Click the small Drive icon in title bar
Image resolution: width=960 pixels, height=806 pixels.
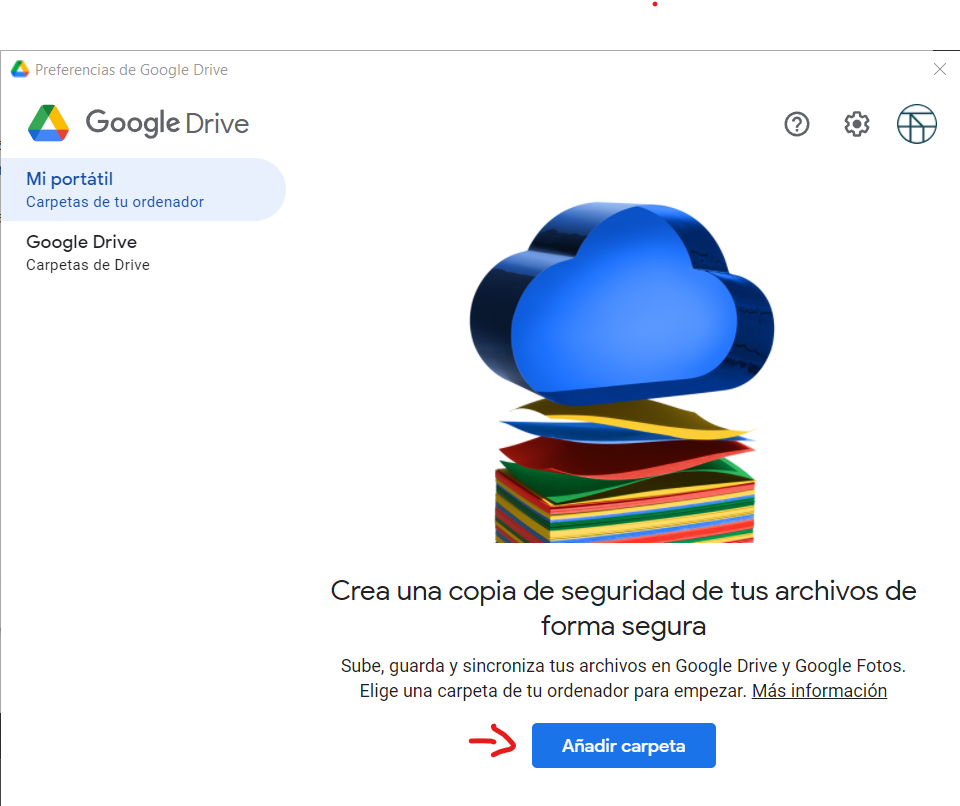(x=20, y=69)
